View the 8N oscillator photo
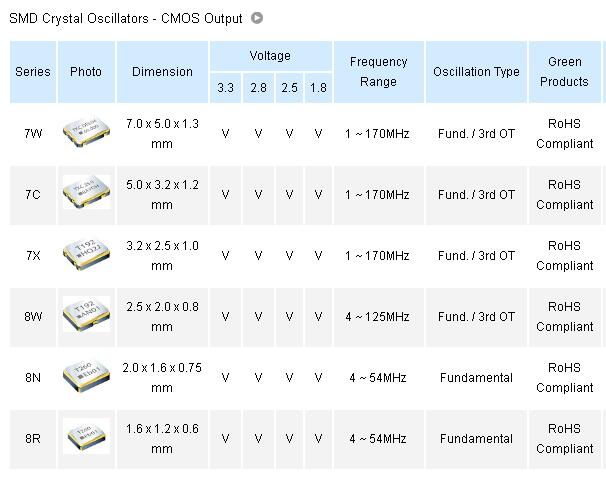Viewport: 606px width, 477px height. pyautogui.click(x=86, y=377)
